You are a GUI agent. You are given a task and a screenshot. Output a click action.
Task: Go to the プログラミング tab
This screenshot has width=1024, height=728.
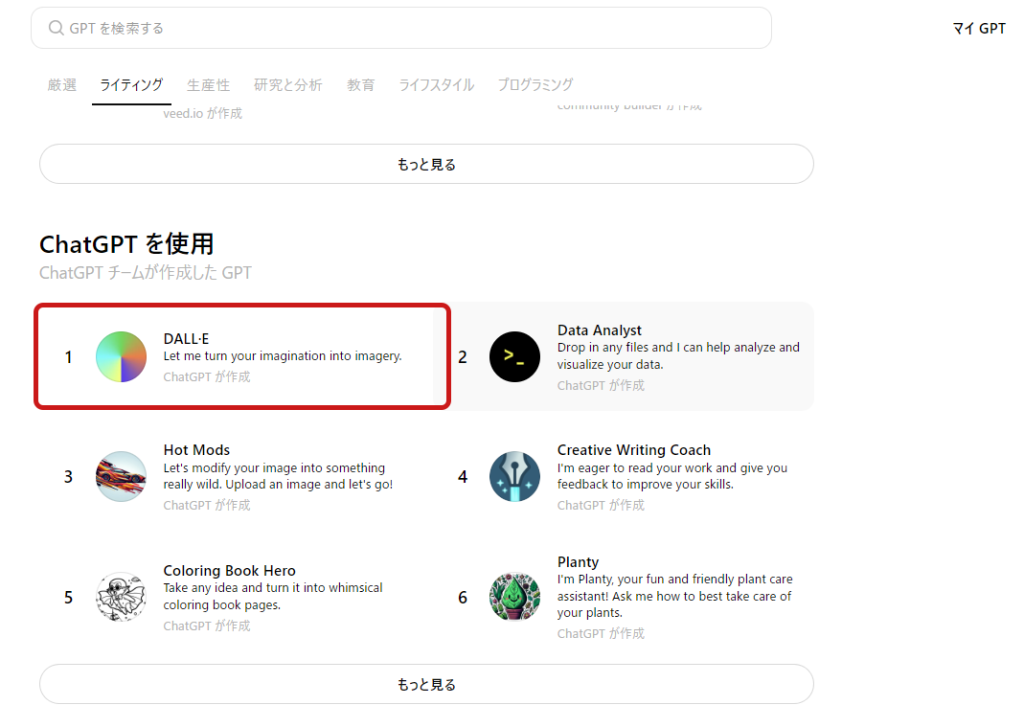click(x=535, y=85)
